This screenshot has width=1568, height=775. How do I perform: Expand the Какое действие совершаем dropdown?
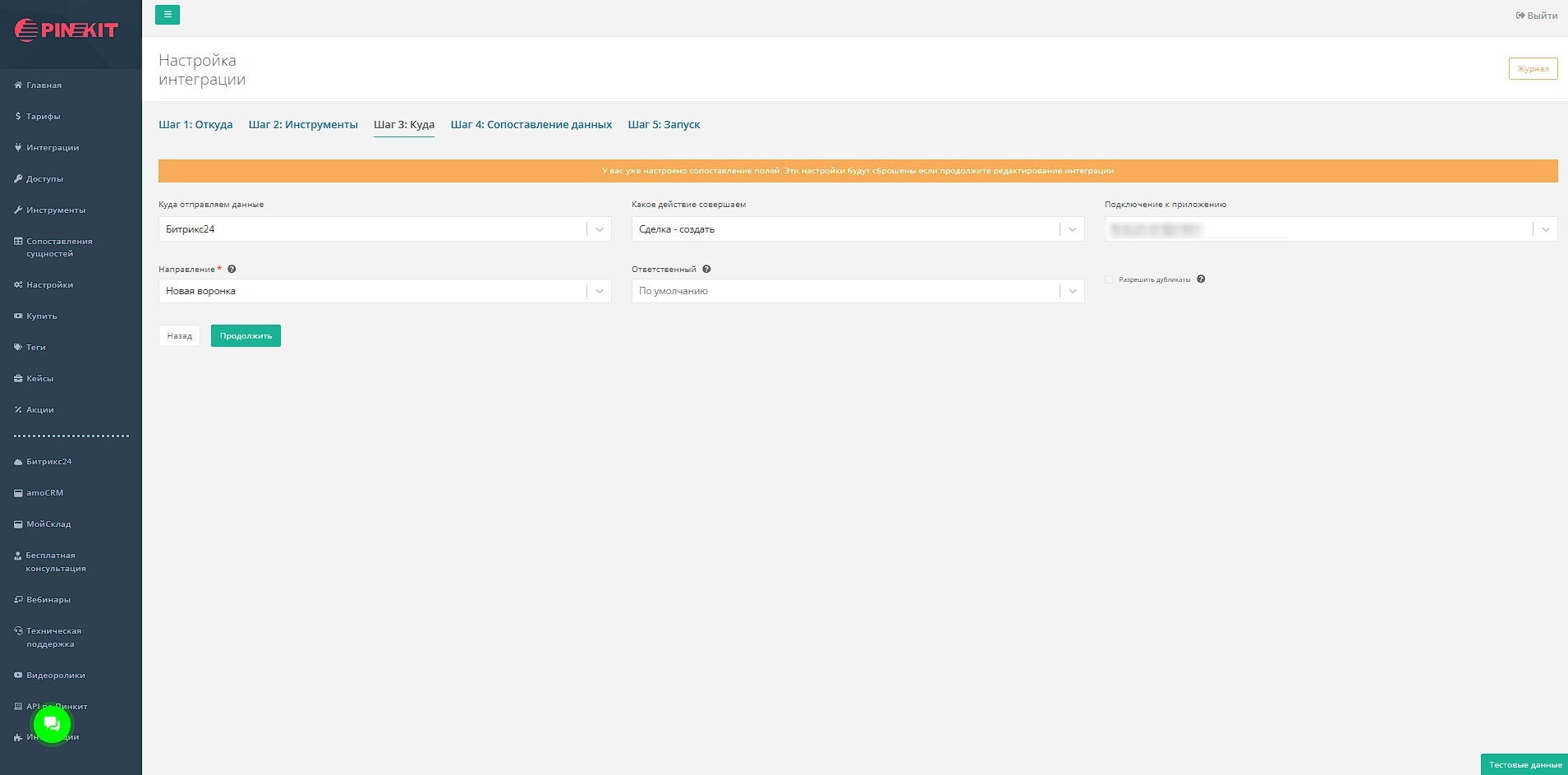tap(858, 229)
